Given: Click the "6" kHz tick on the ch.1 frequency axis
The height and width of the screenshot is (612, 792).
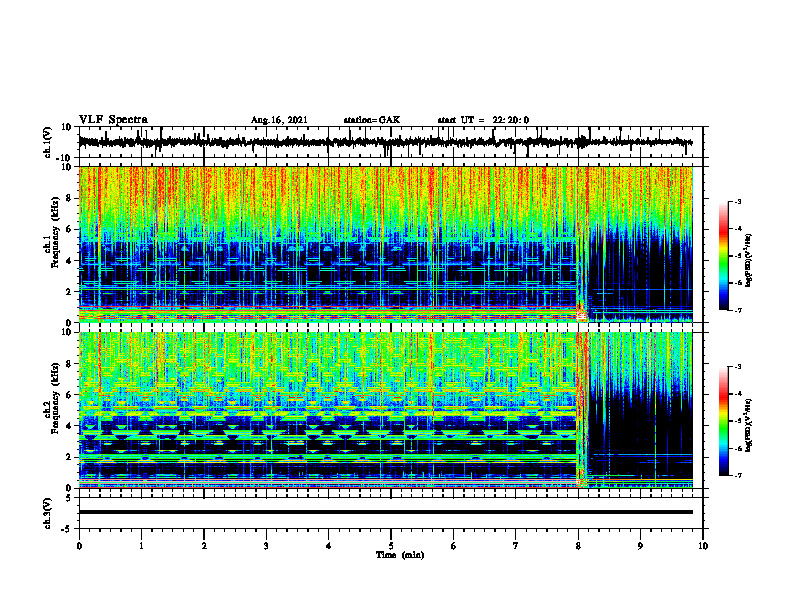Looking at the screenshot, I should point(70,229).
